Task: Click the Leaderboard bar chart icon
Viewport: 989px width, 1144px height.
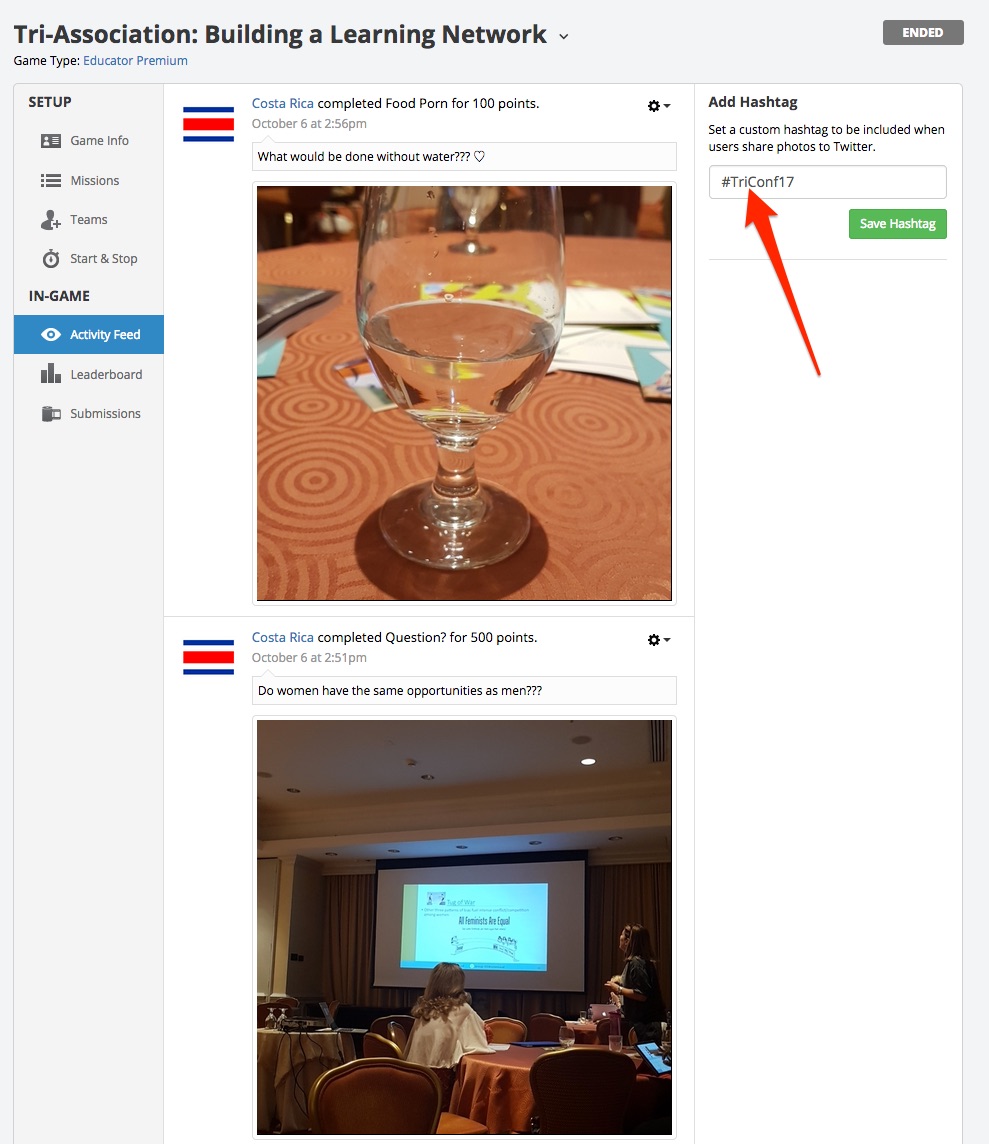Action: pos(51,374)
